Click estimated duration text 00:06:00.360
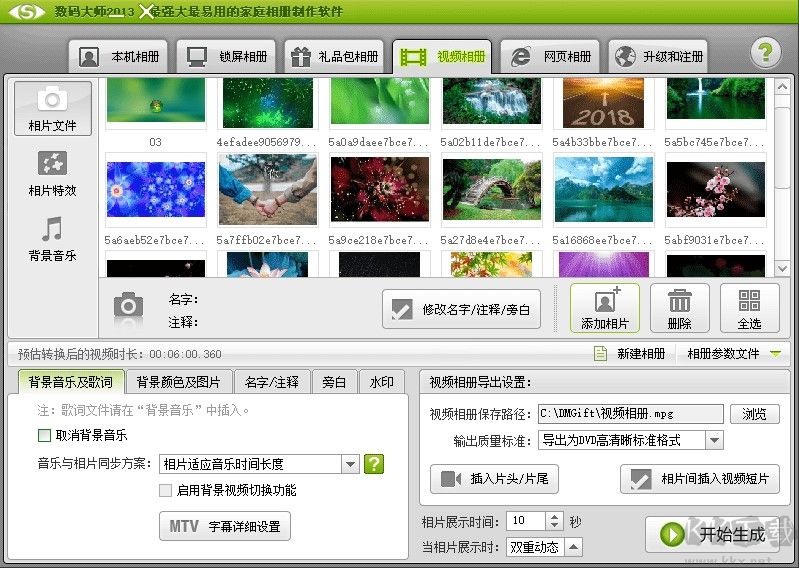The height and width of the screenshot is (568, 799). [185, 354]
